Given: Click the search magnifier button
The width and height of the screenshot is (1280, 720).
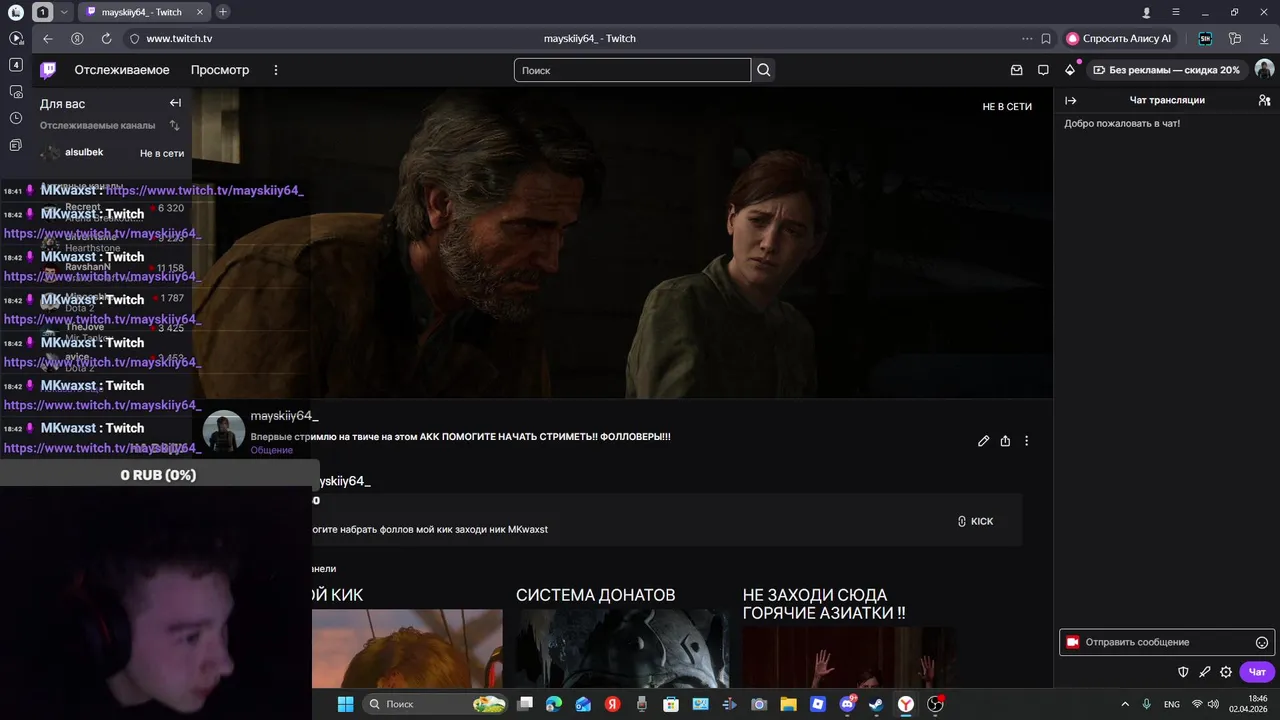Looking at the screenshot, I should click(x=764, y=70).
